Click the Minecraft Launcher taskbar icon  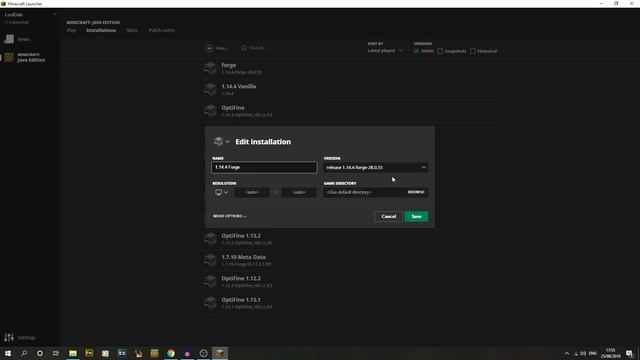220,353
